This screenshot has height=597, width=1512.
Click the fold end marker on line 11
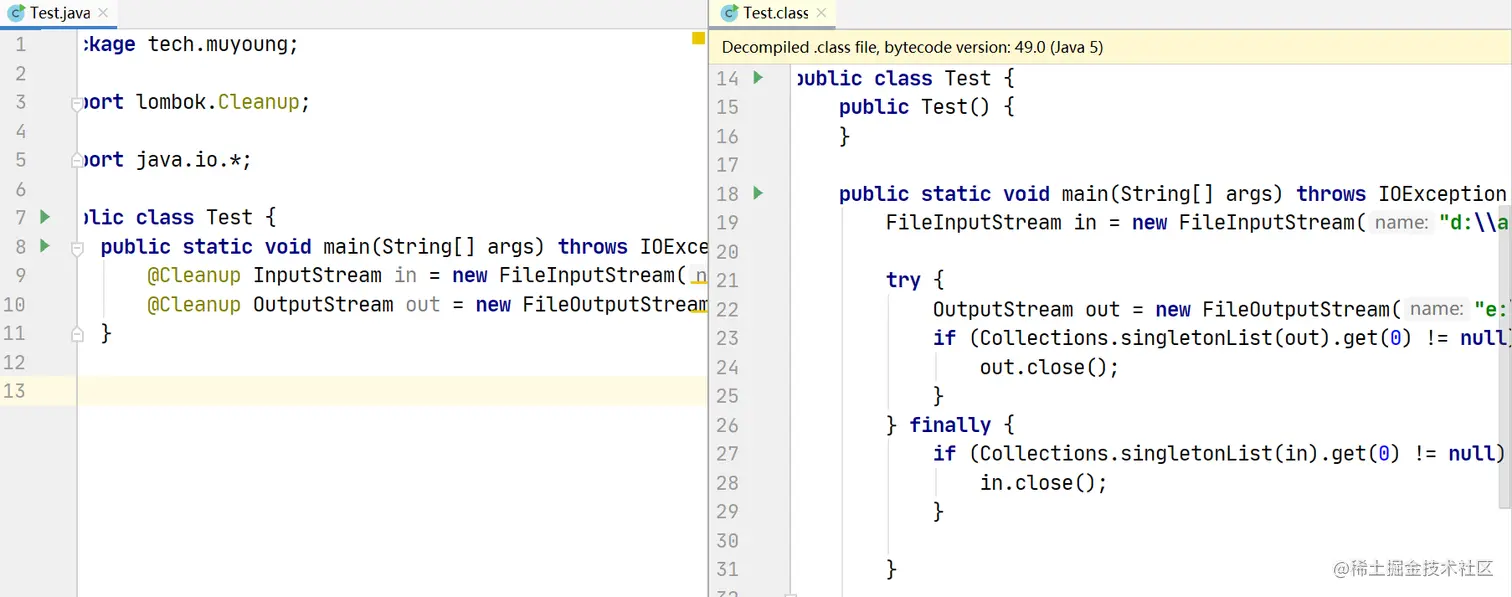77,334
